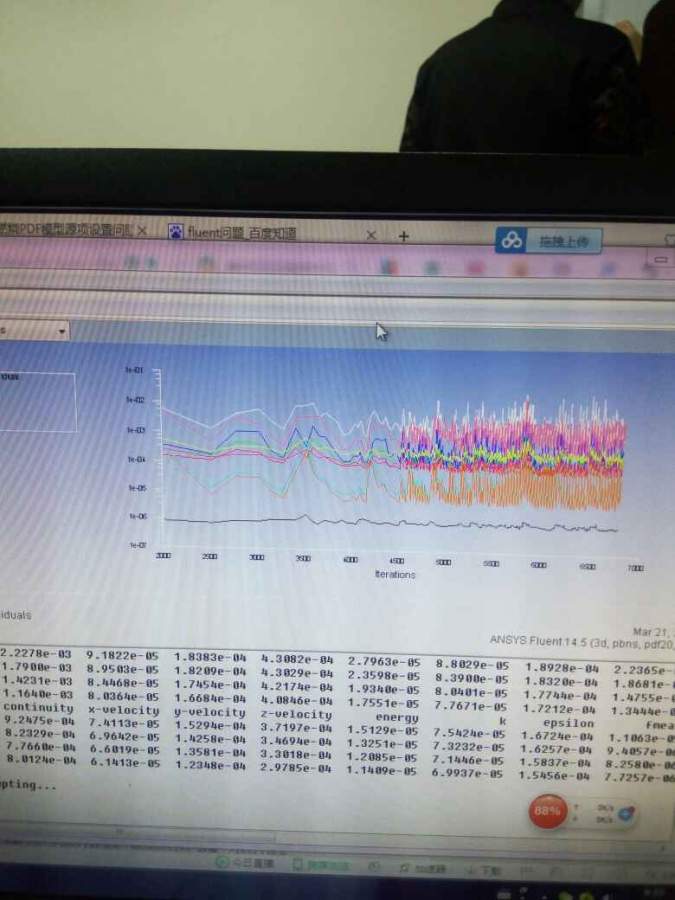
Task: Click the black continuity residual curve
Action: pyautogui.click(x=390, y=522)
